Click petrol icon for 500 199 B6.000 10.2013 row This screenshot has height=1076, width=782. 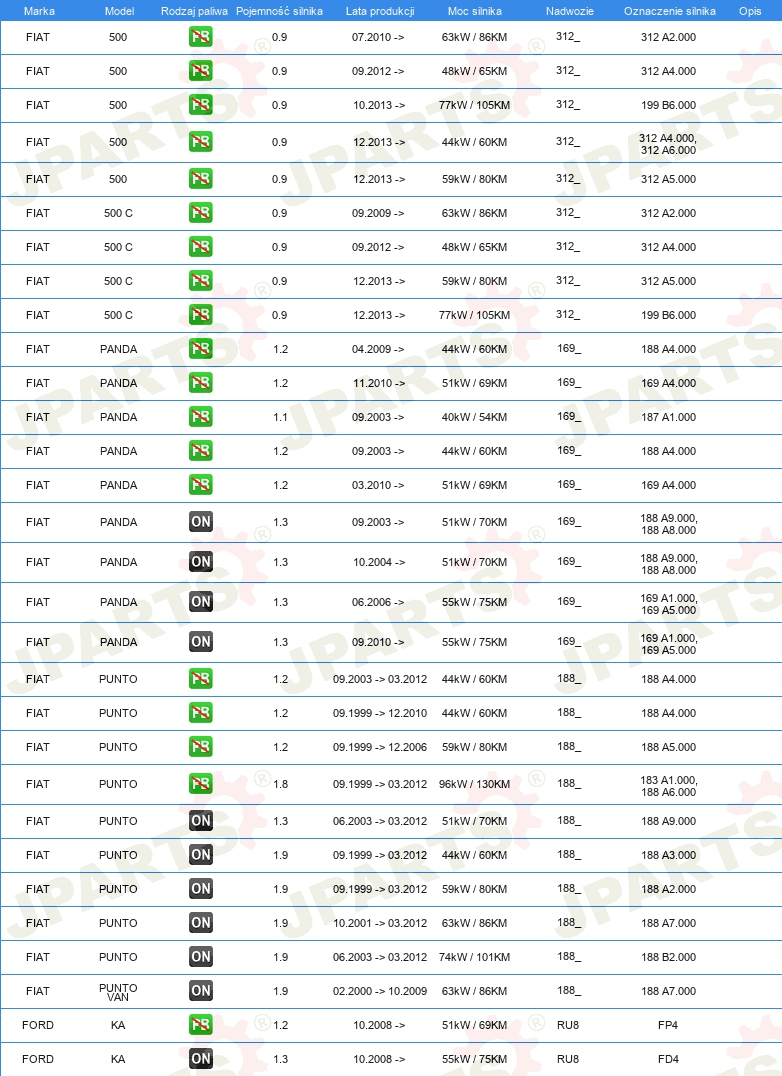[x=200, y=105]
